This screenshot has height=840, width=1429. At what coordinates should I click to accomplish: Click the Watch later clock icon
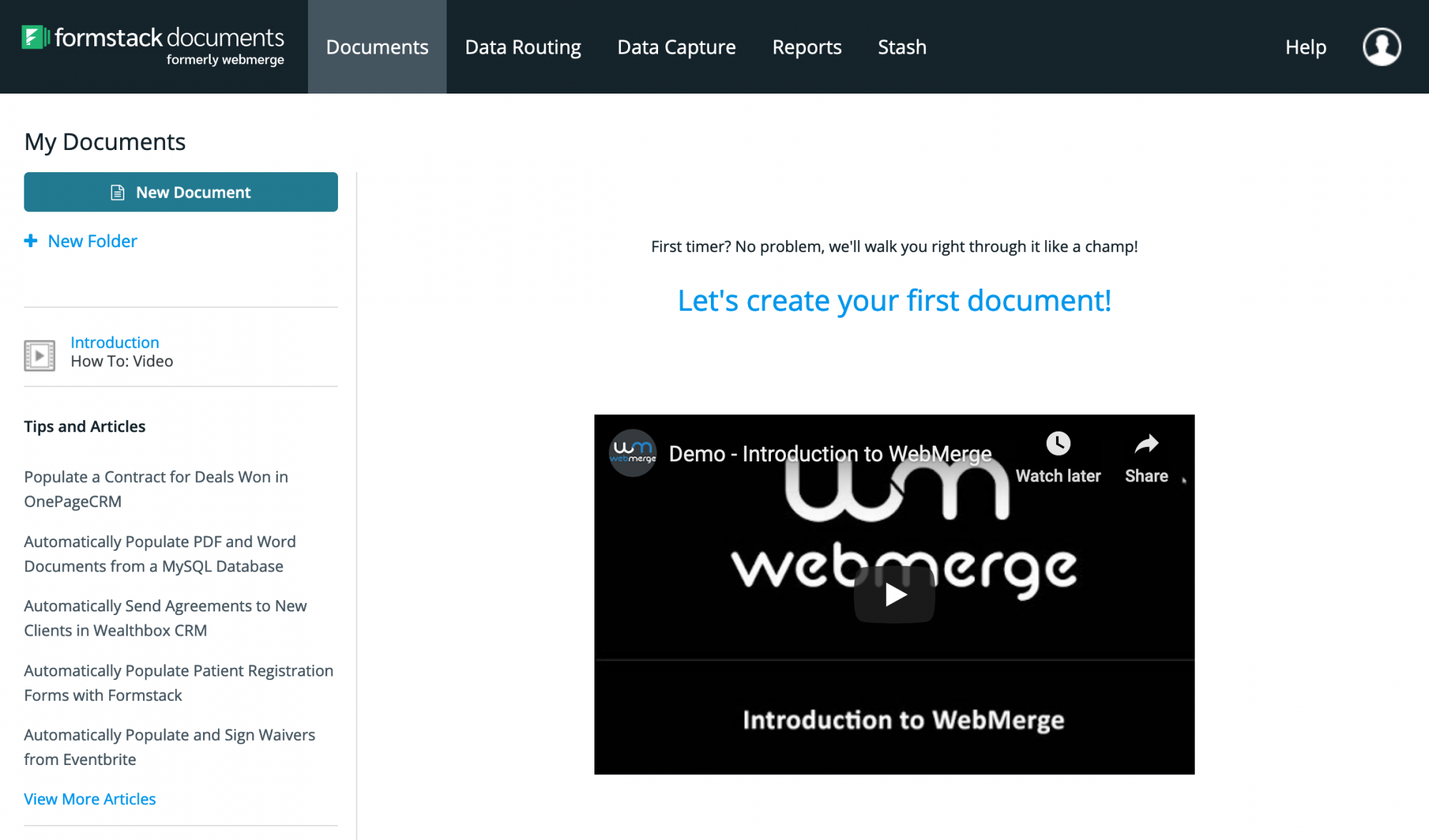(1057, 444)
